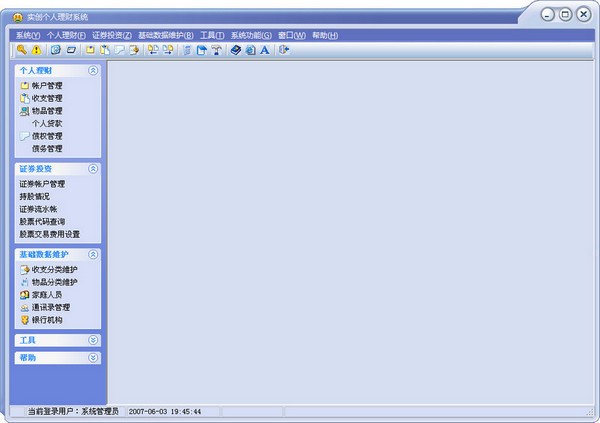Image resolution: width=600 pixels, height=423 pixels.
Task: Open the 系统功能(G) menu
Action: click(x=251, y=36)
